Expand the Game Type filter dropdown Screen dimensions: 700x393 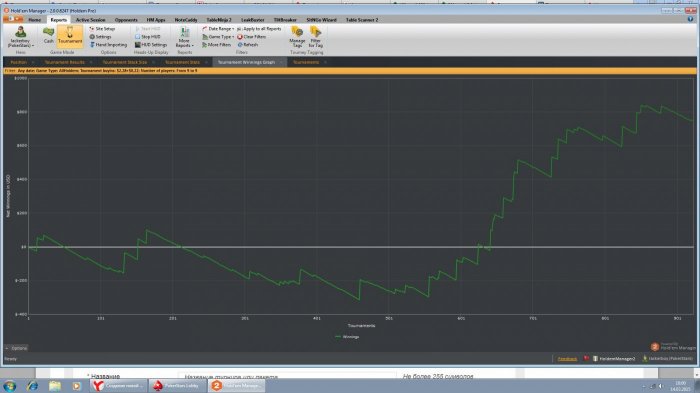tap(218, 37)
